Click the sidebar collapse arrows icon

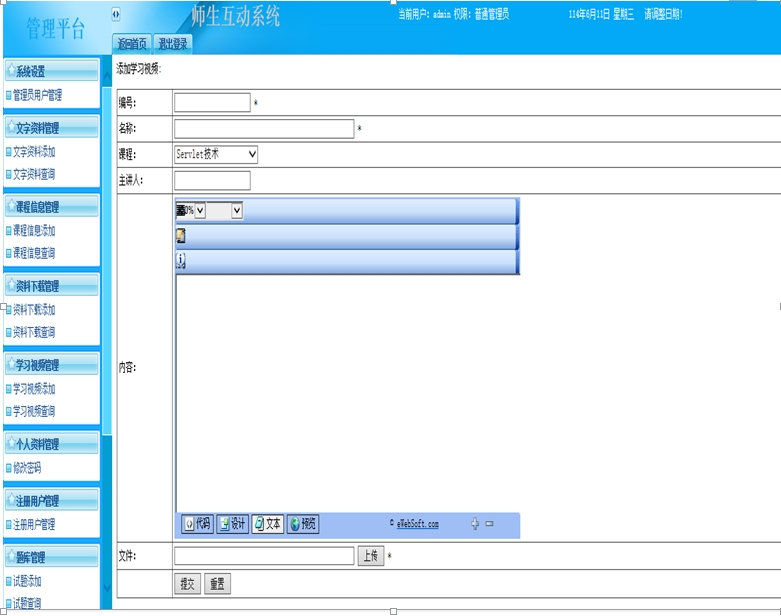[x=116, y=14]
